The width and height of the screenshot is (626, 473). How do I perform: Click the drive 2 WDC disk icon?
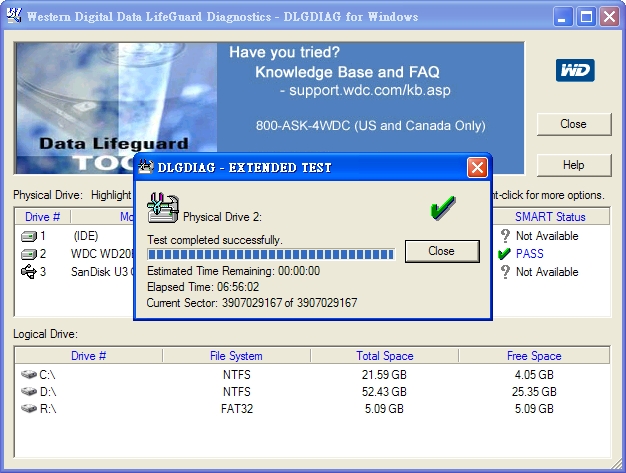click(29, 254)
